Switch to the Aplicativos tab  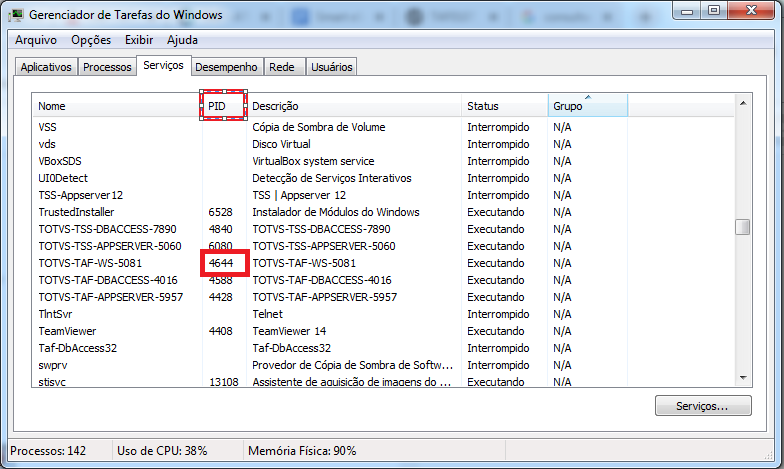pos(46,67)
